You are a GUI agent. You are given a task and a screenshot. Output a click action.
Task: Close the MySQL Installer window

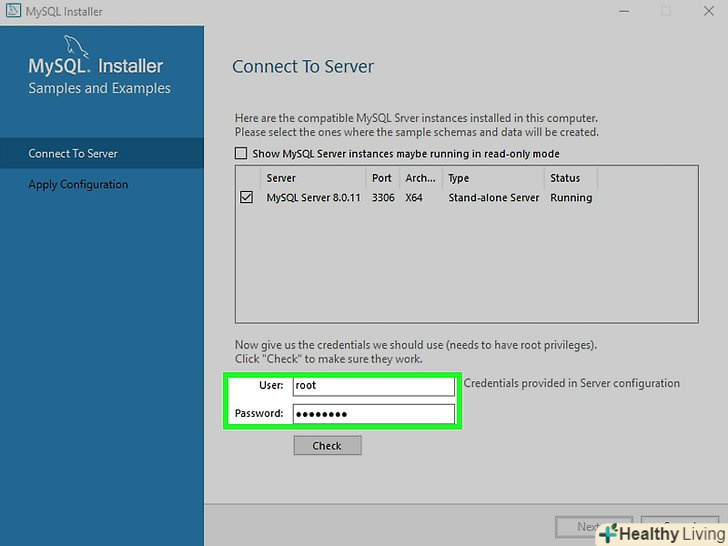(x=708, y=11)
